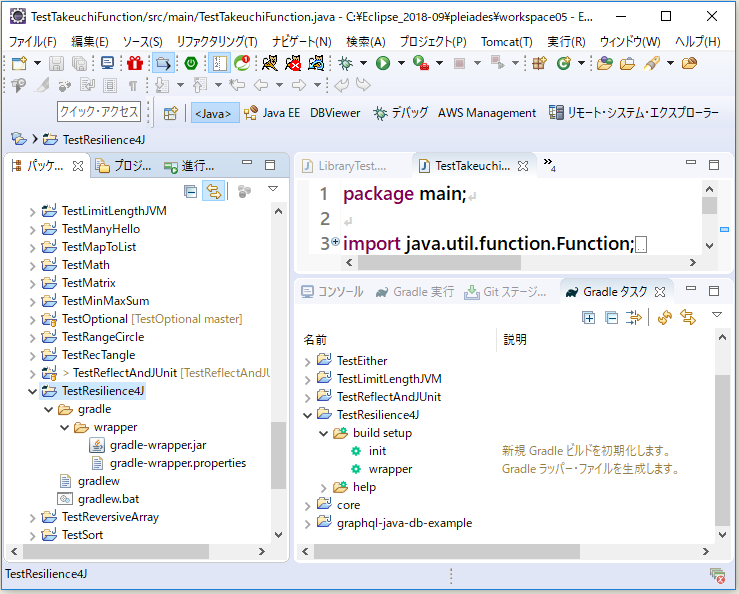Open Package Explorer view menu triangle
This screenshot has width=739, height=594.
[x=272, y=189]
